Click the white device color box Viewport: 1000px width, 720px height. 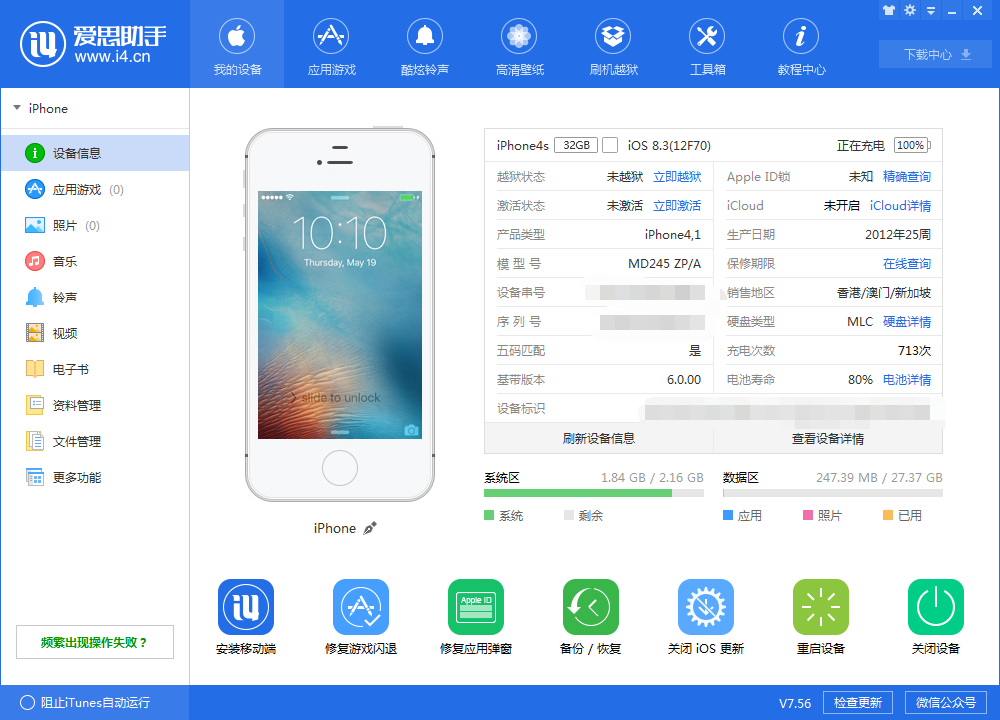click(610, 145)
